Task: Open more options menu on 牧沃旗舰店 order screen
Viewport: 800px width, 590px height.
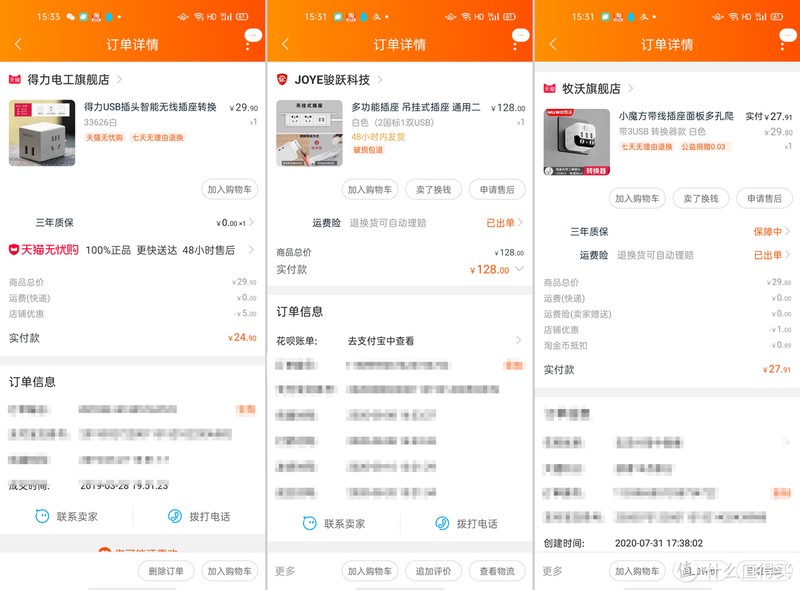Action: pyautogui.click(x=783, y=44)
